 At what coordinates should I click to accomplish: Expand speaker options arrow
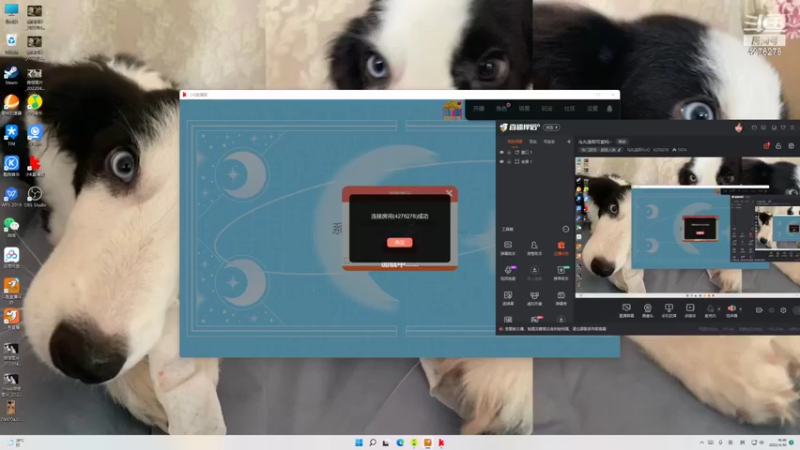click(x=740, y=309)
